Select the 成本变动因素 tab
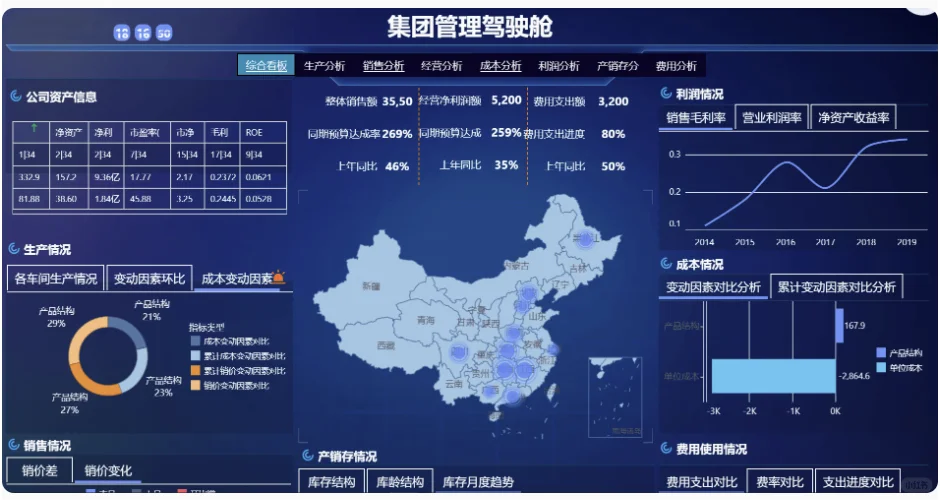Image resolution: width=940 pixels, height=500 pixels. 237,279
